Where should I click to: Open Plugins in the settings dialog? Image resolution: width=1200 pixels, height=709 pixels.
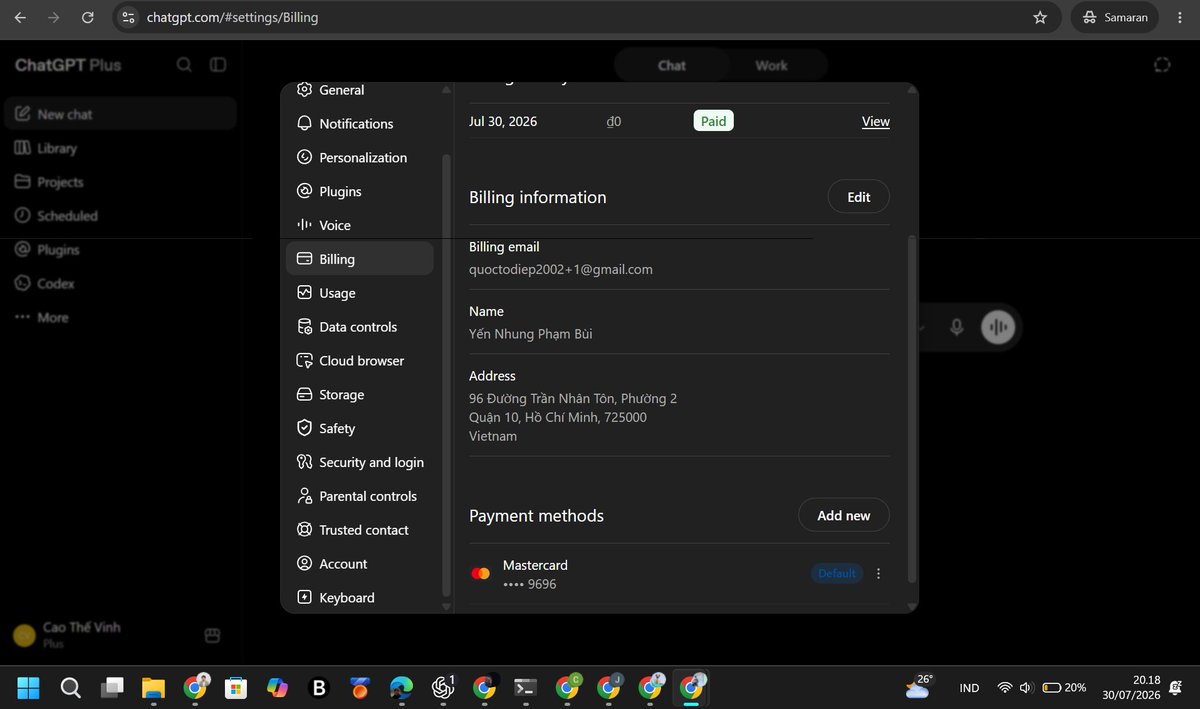pos(360,192)
